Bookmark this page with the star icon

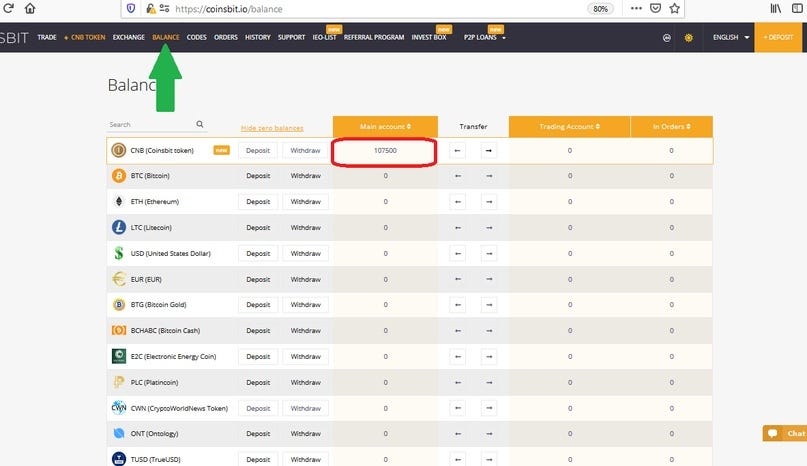675,8
